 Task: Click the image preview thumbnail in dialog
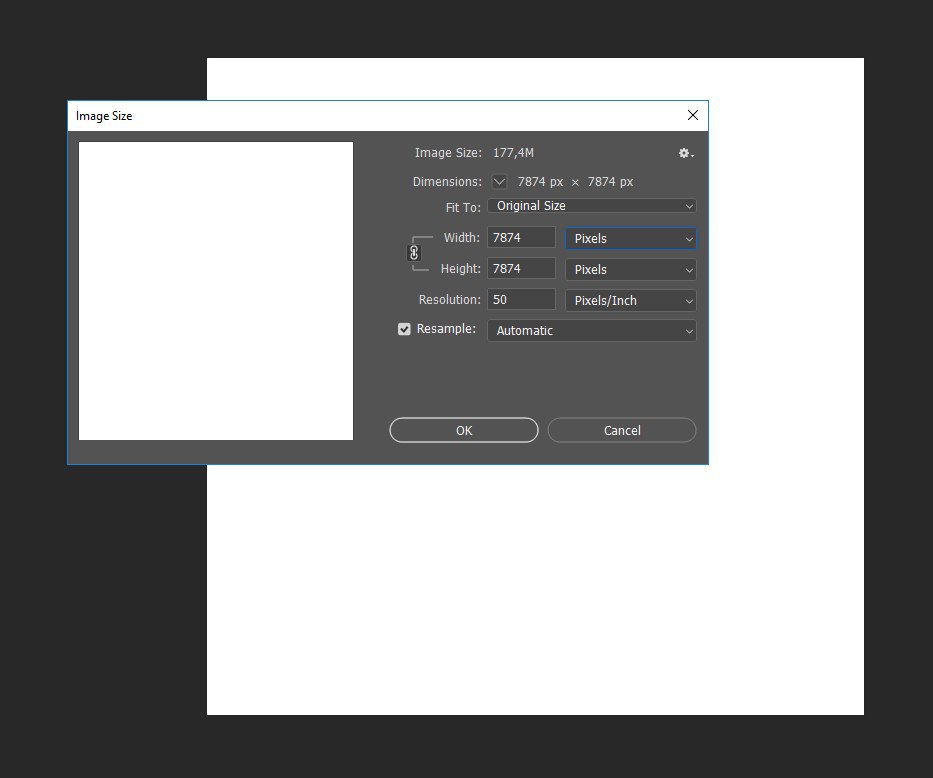point(216,291)
